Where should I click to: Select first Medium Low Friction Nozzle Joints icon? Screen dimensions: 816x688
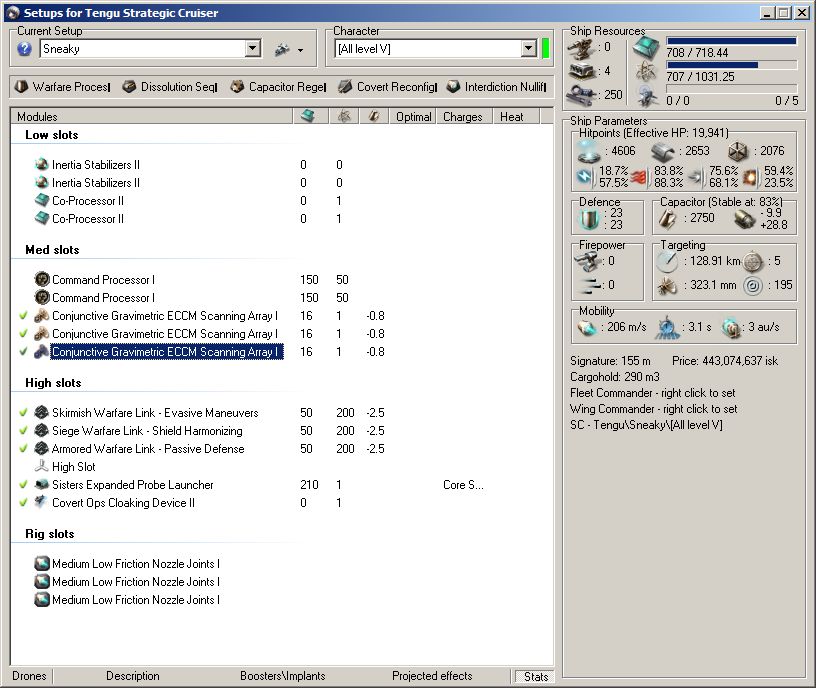coord(42,564)
